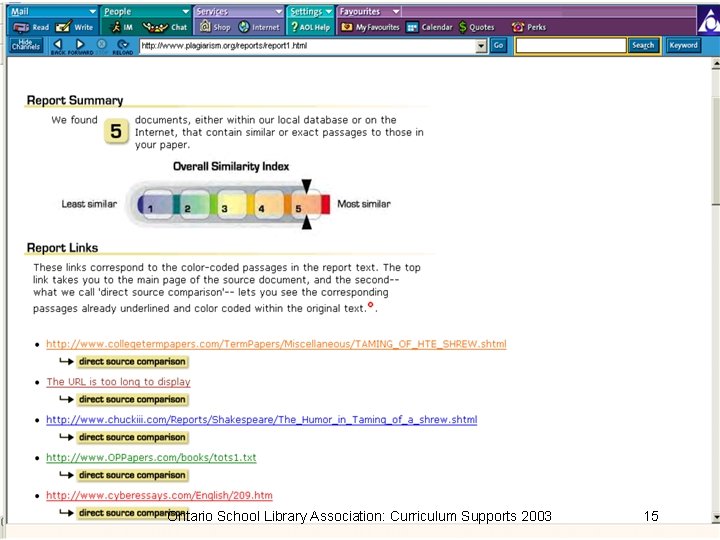Click similarity index segment 2

click(195, 204)
